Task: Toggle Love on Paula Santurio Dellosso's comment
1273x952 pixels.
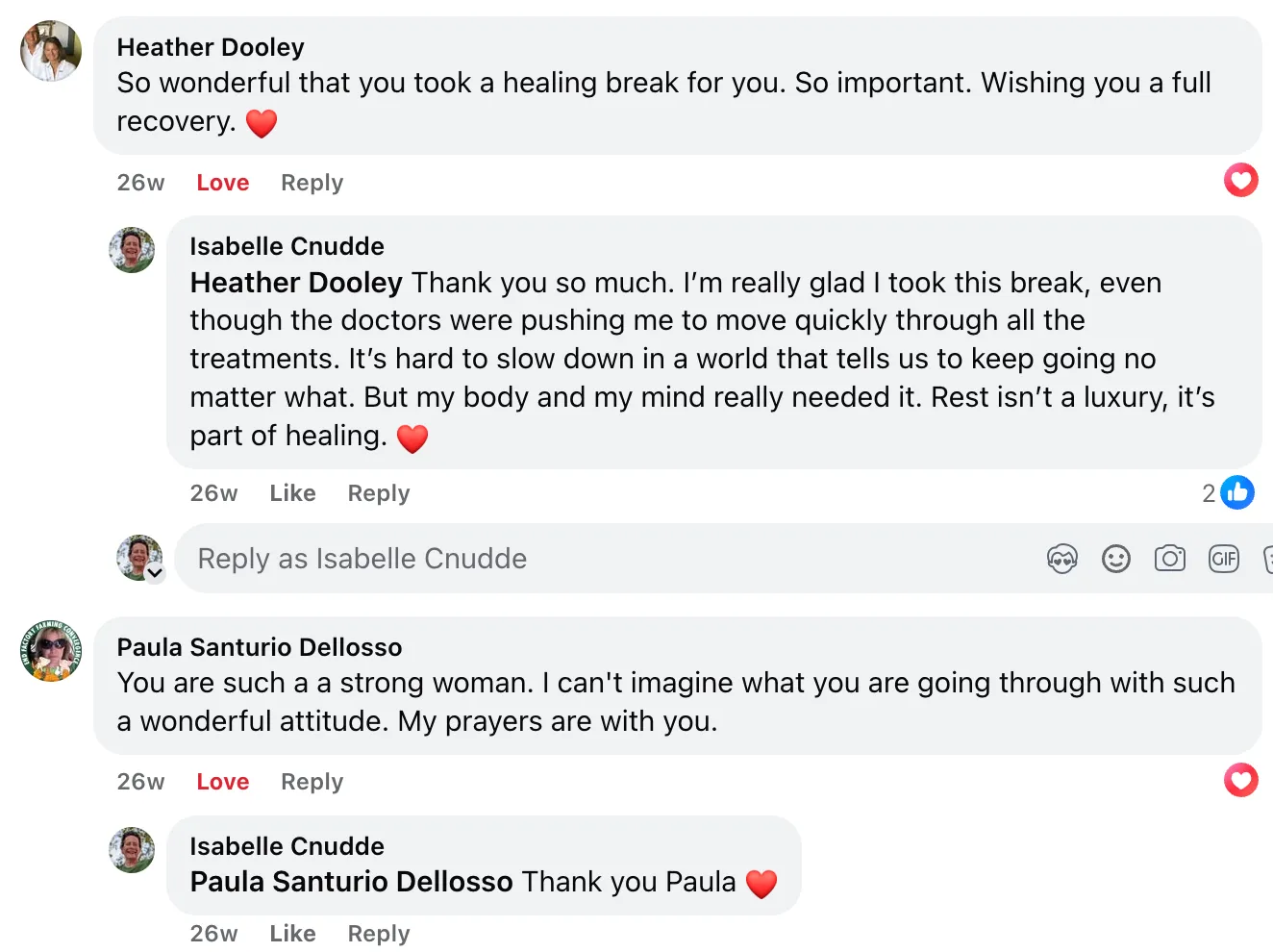Action: pyautogui.click(x=222, y=782)
